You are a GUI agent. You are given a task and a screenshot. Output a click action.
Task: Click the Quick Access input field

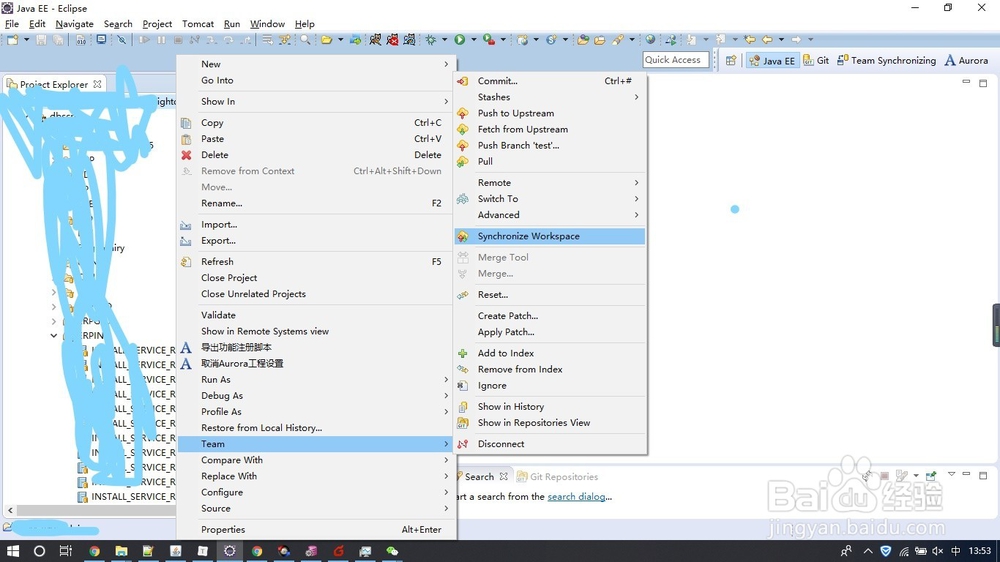[x=675, y=59]
